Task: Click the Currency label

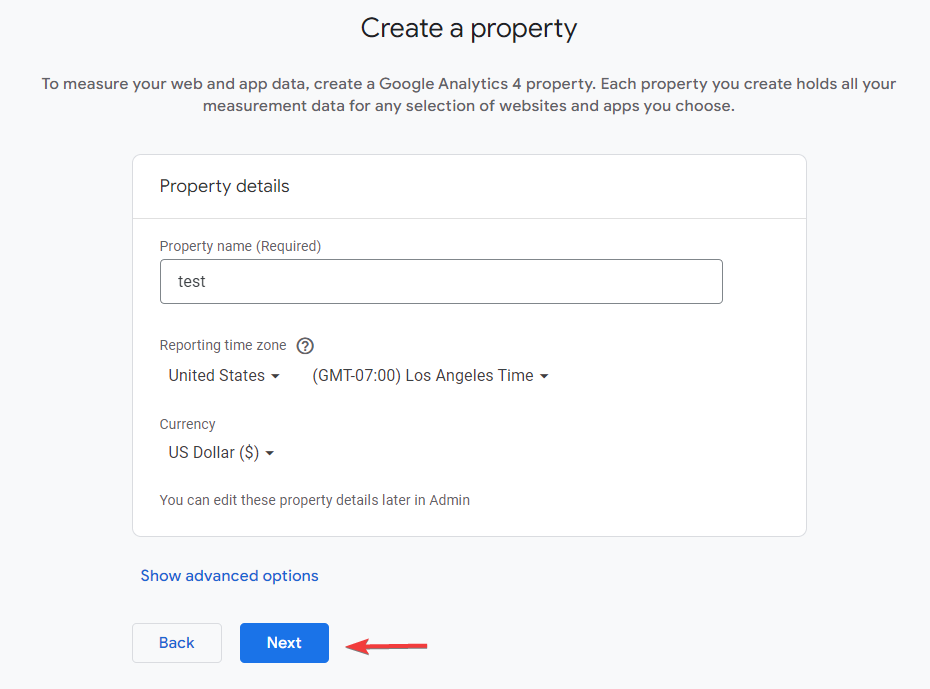Action: (x=187, y=424)
